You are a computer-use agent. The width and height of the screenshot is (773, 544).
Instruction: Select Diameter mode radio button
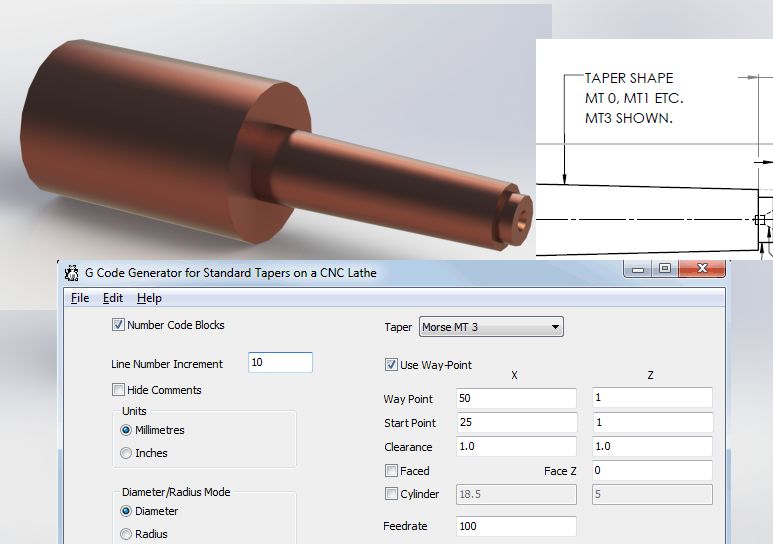pos(126,511)
